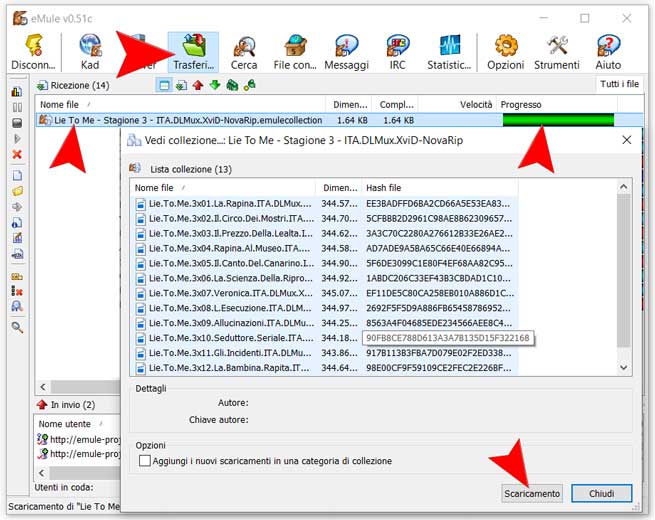Sort main list by Velocità column
The height and width of the screenshot is (520, 655).
(x=457, y=104)
